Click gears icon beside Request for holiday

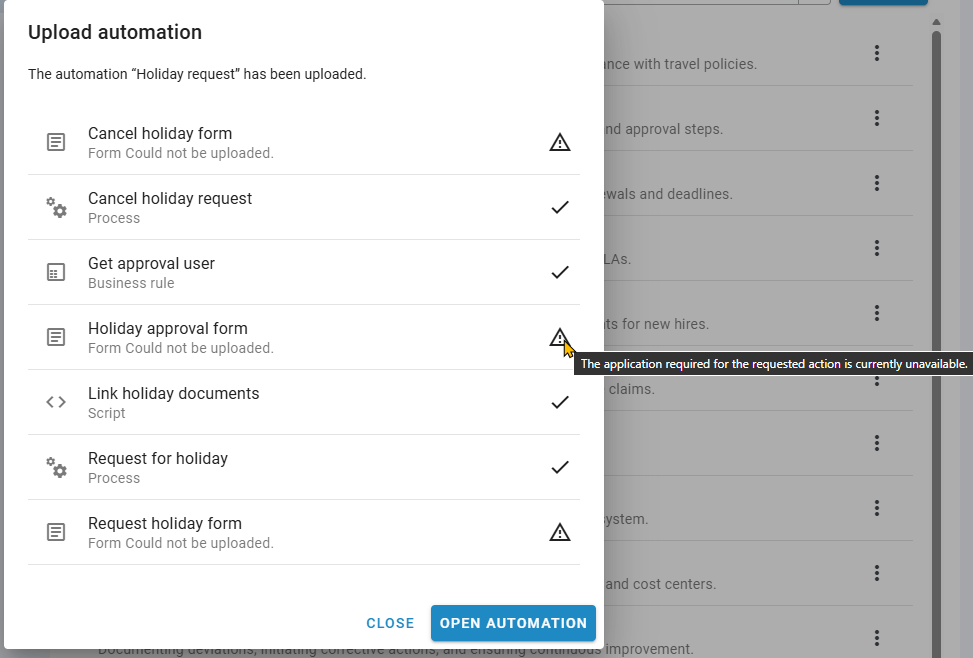tap(57, 467)
